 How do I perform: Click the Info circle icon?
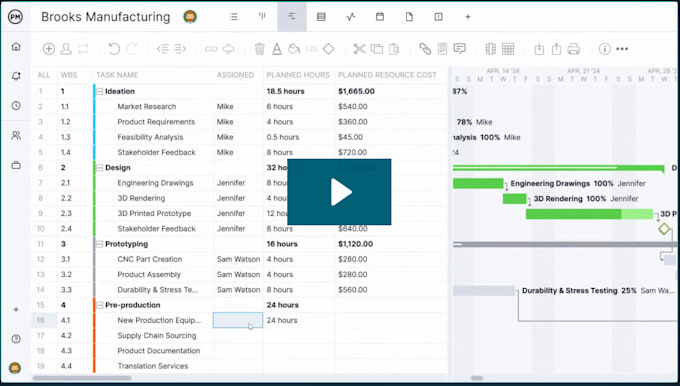(x=605, y=49)
